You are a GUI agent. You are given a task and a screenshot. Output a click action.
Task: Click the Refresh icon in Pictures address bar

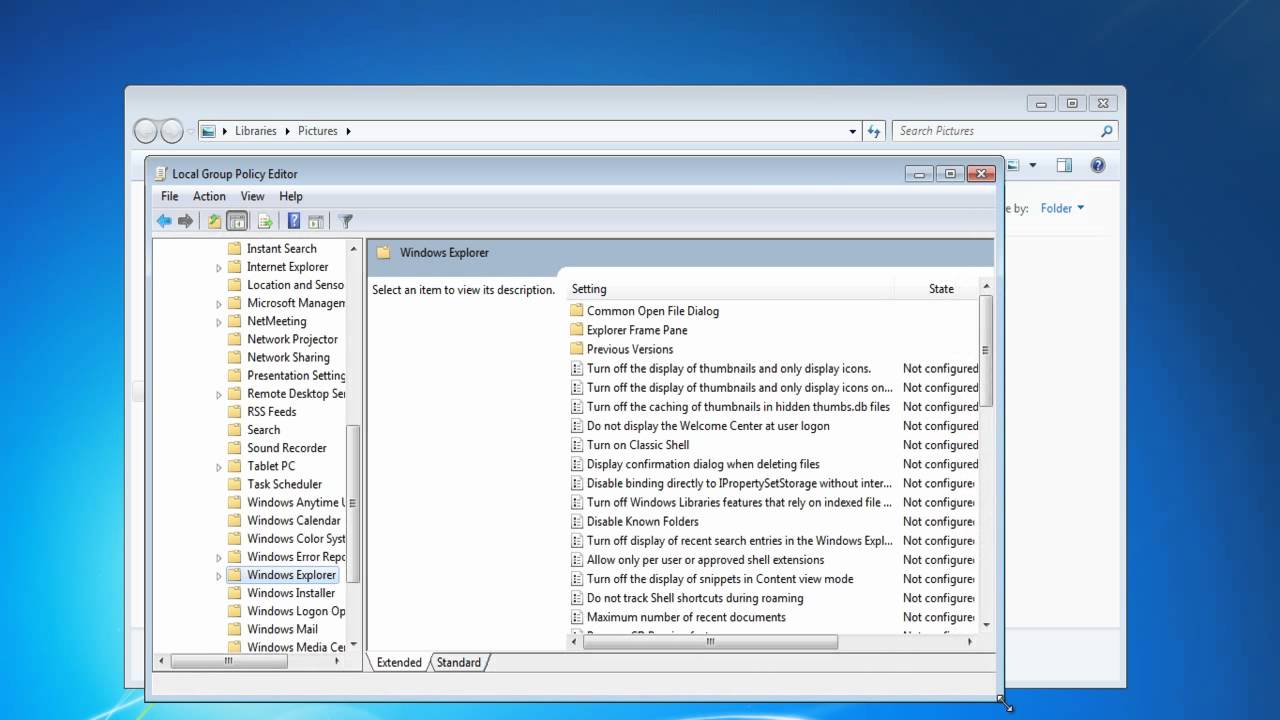coord(875,131)
